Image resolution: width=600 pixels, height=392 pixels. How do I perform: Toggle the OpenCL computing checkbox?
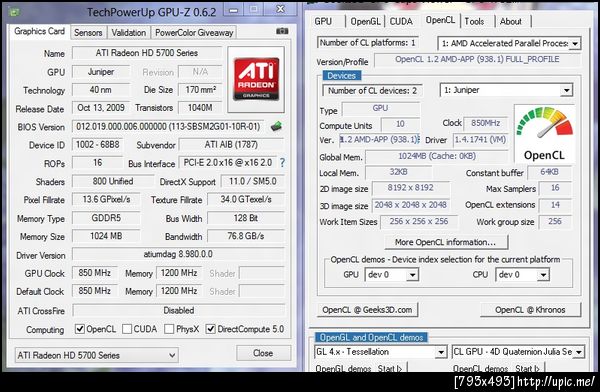point(80,329)
